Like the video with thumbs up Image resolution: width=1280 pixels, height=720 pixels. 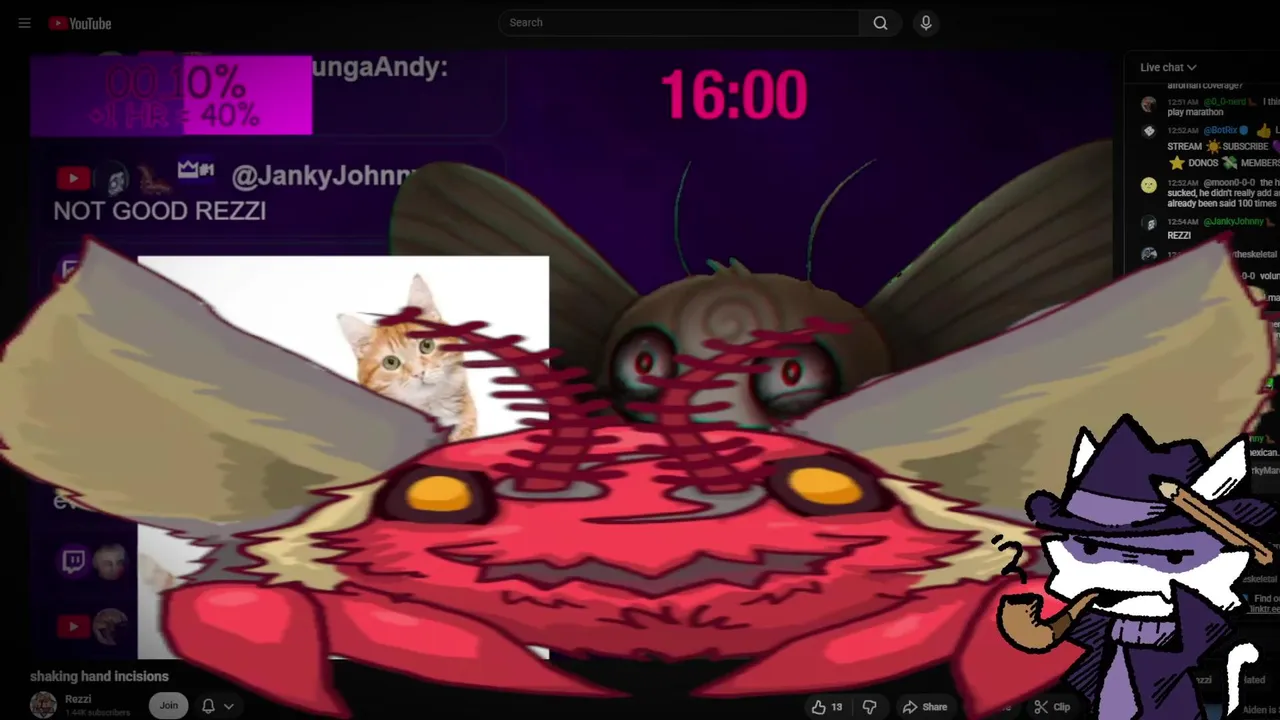tap(827, 707)
